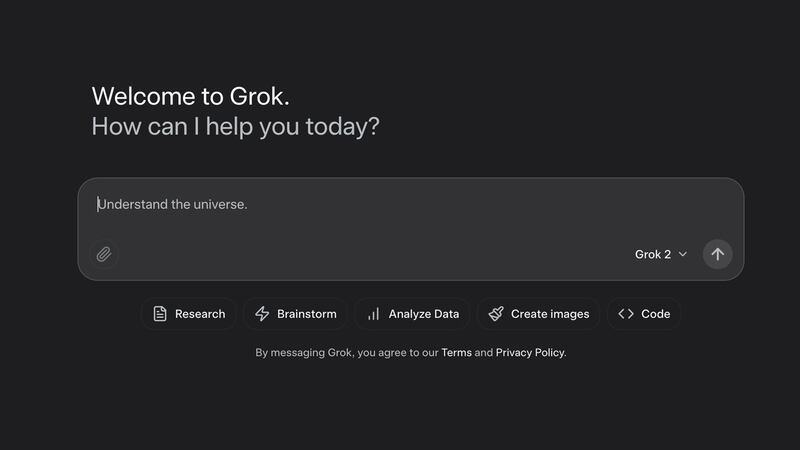Image resolution: width=800 pixels, height=450 pixels.
Task: Click the "How can I help you today?" text
Action: pyautogui.click(x=235, y=127)
